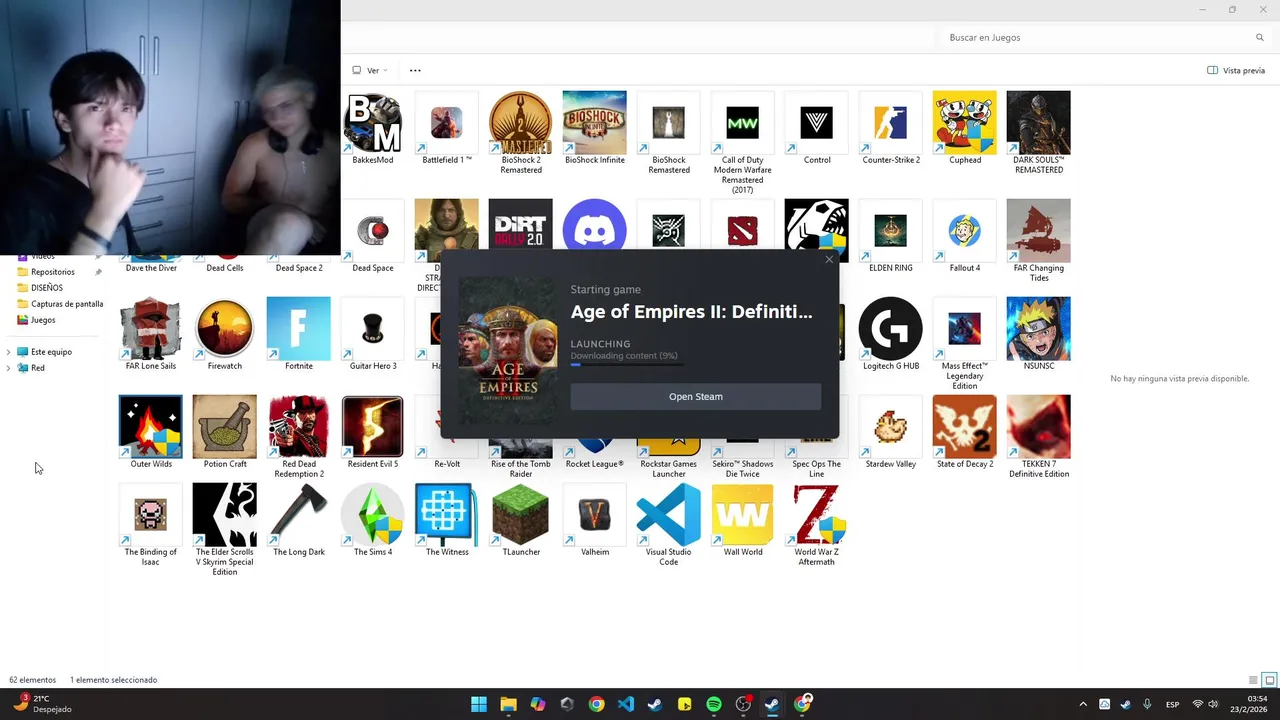Viewport: 1280px width, 720px height.
Task: Show hidden system tray icons
Action: point(1083,704)
